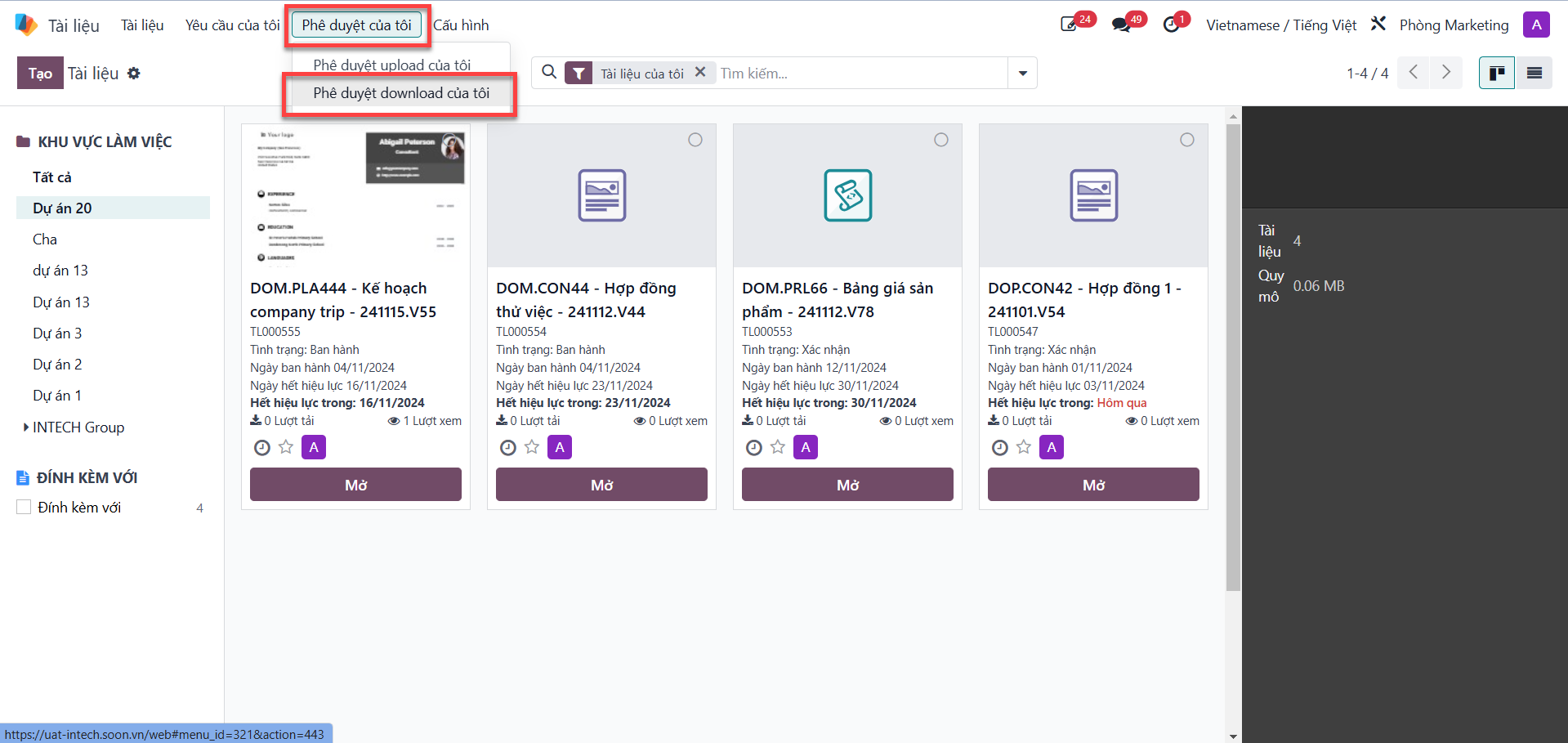
Task: Go to the next page arrow
Action: [x=1446, y=73]
